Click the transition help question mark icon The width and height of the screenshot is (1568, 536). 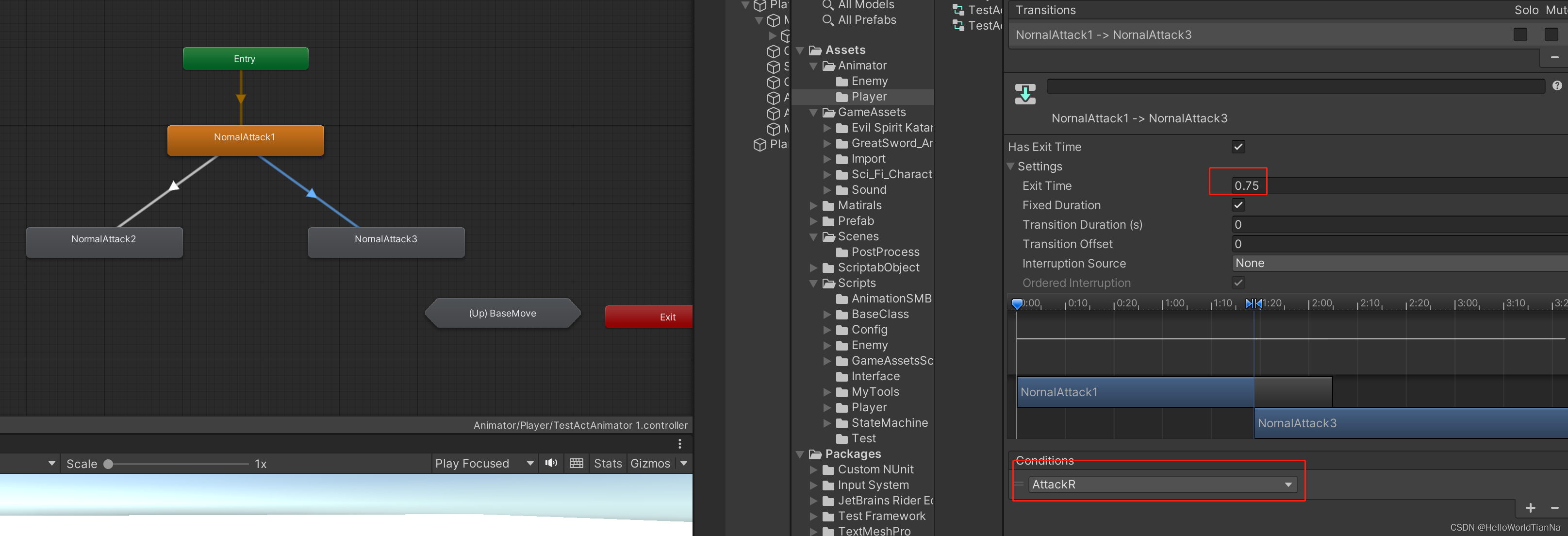click(1556, 86)
